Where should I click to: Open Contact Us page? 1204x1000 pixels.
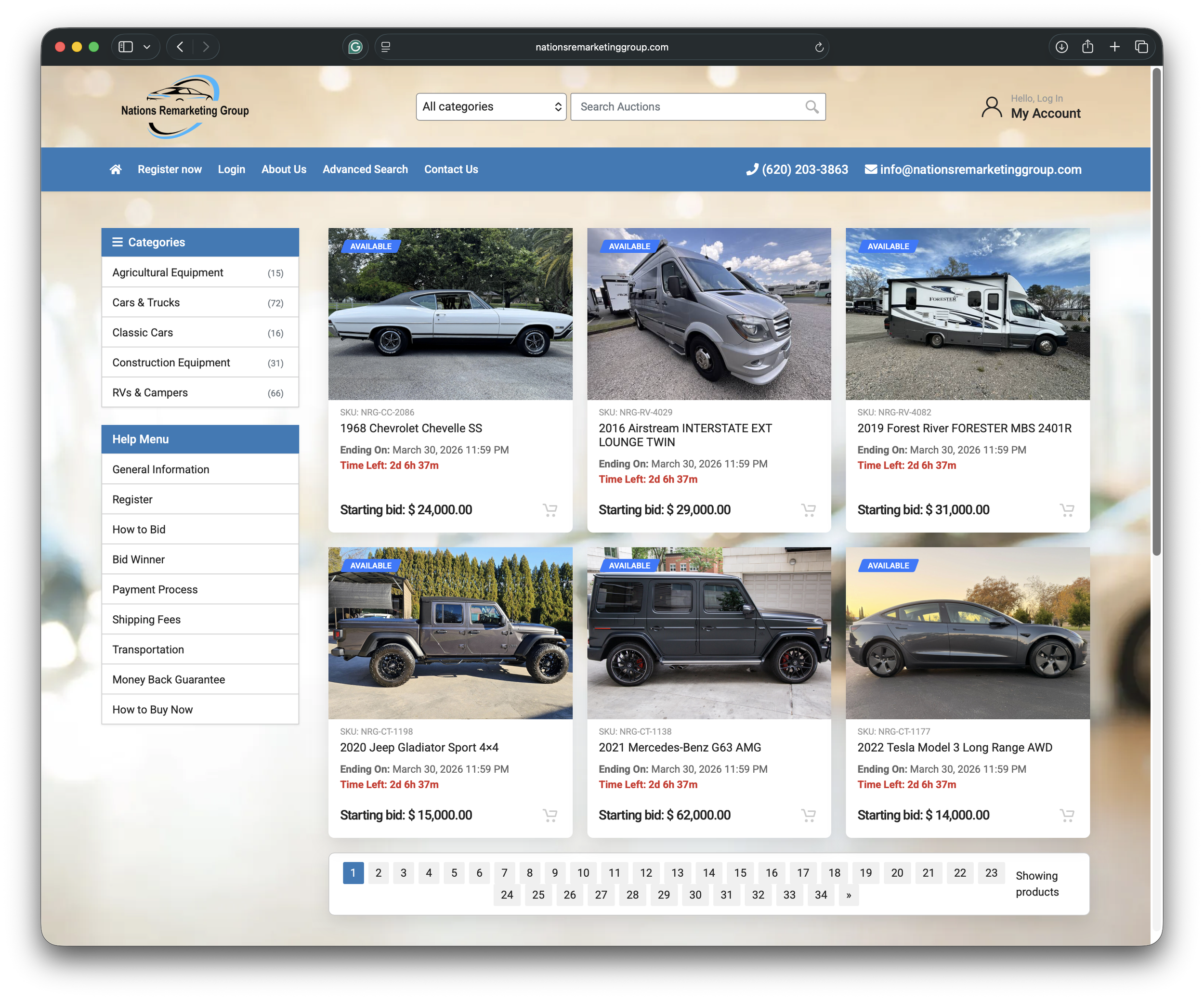pos(451,169)
